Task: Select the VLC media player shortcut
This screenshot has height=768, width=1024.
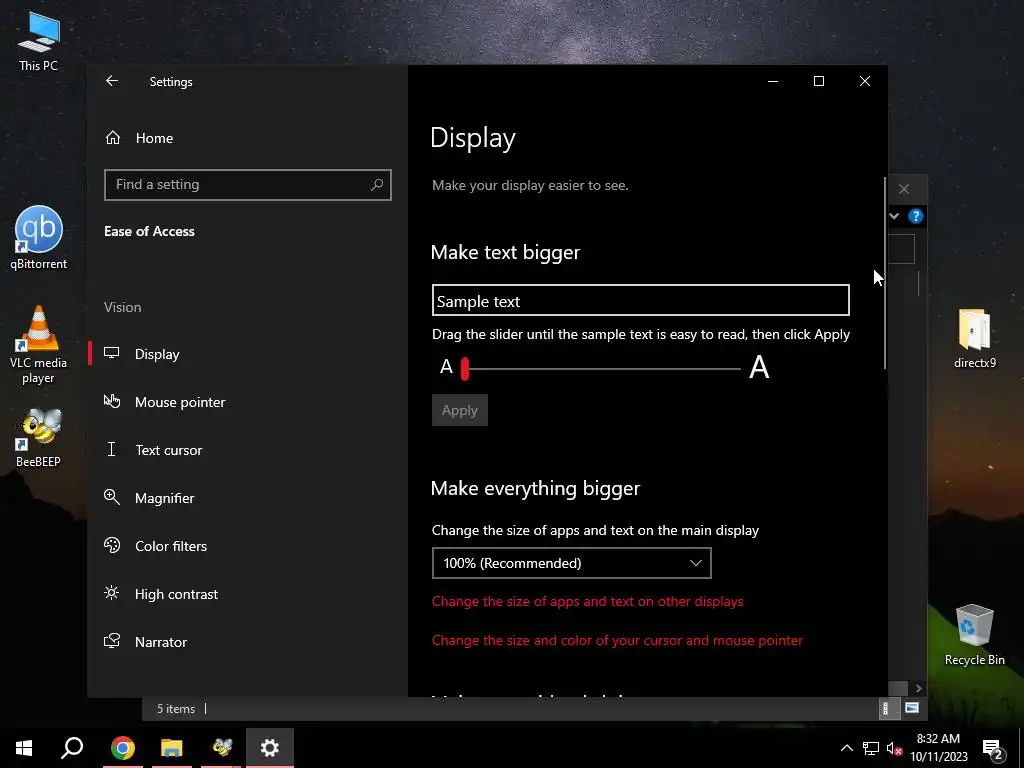Action: click(39, 345)
